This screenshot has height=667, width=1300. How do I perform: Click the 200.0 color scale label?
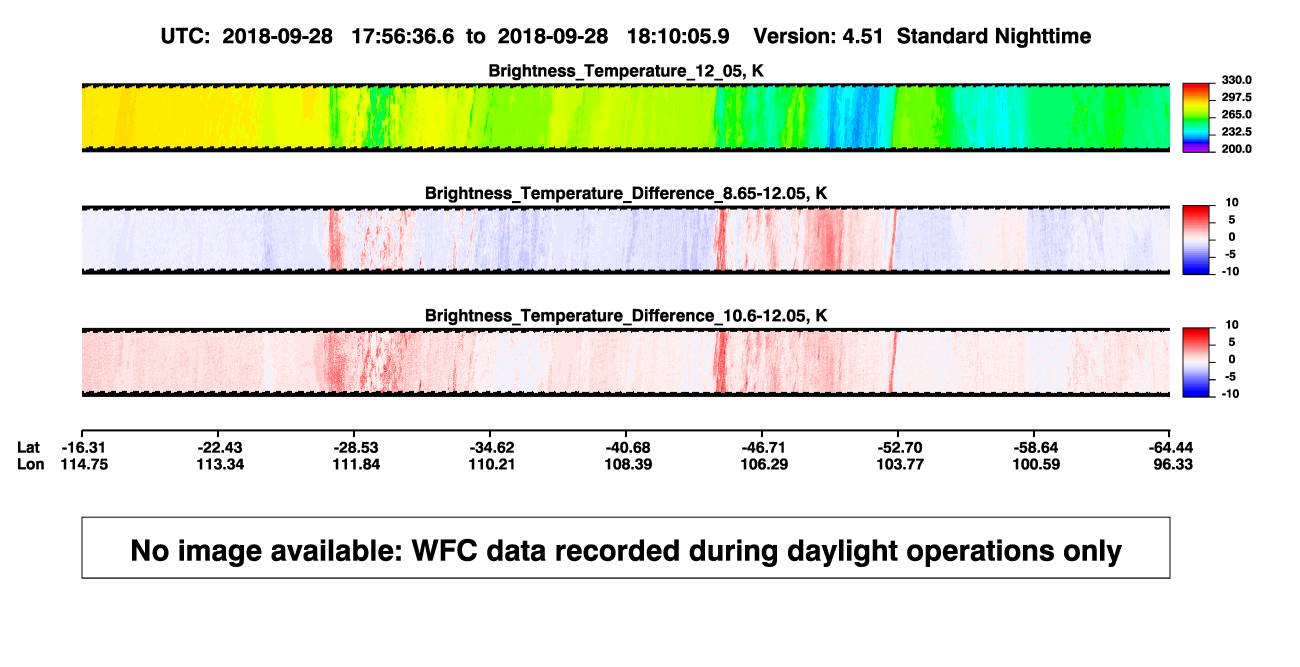(x=1237, y=149)
